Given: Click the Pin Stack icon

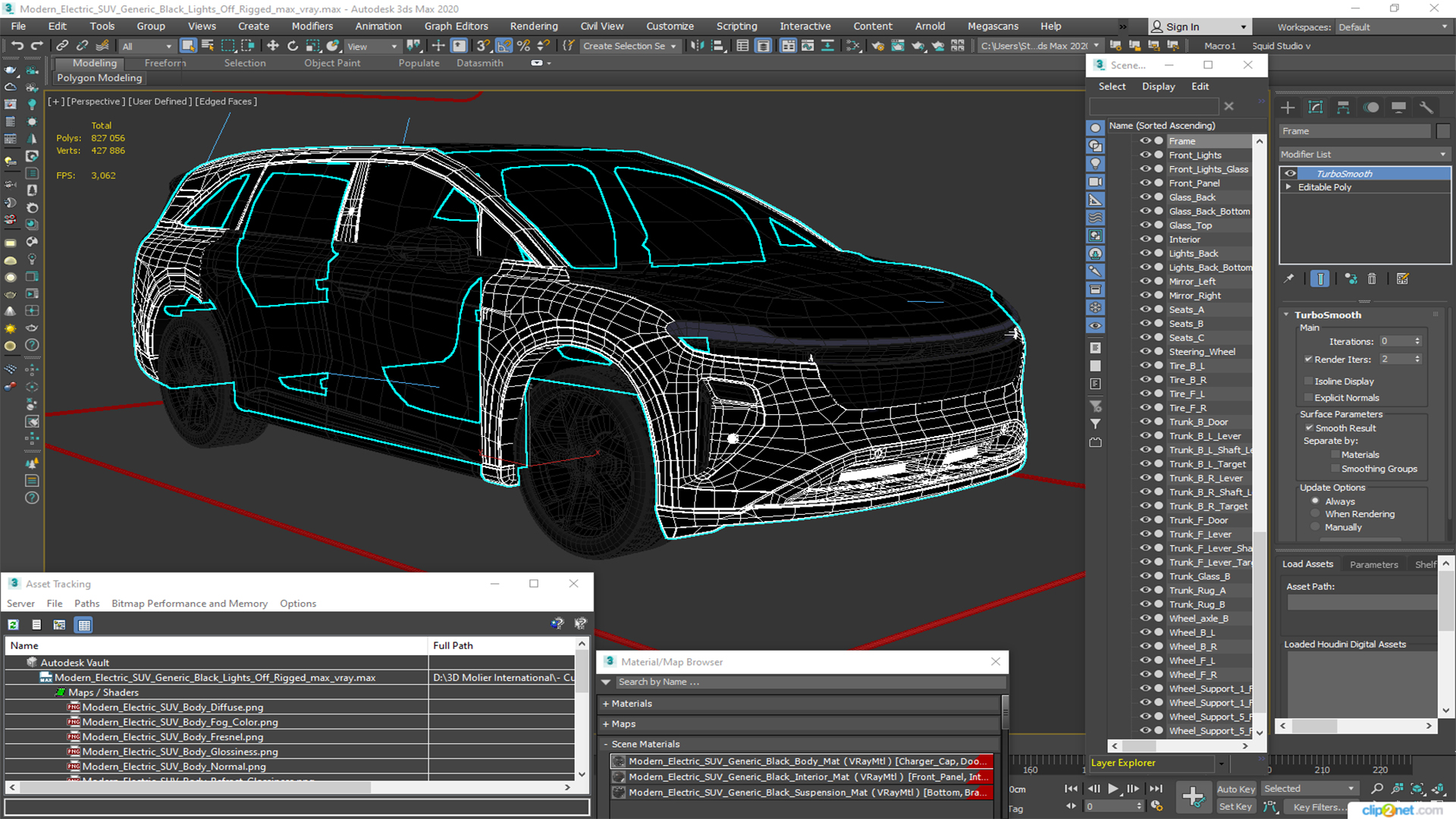Looking at the screenshot, I should (x=1288, y=279).
